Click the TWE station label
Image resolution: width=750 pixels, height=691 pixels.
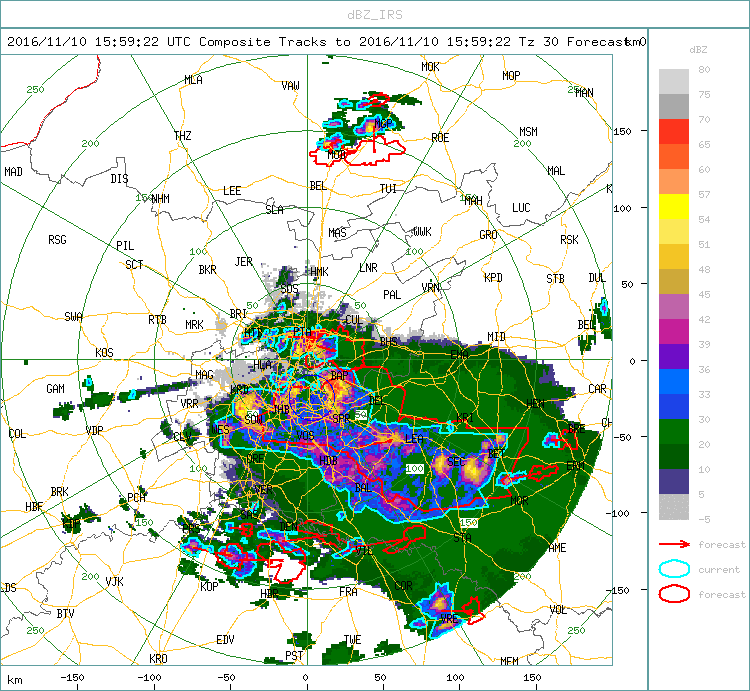click(353, 640)
